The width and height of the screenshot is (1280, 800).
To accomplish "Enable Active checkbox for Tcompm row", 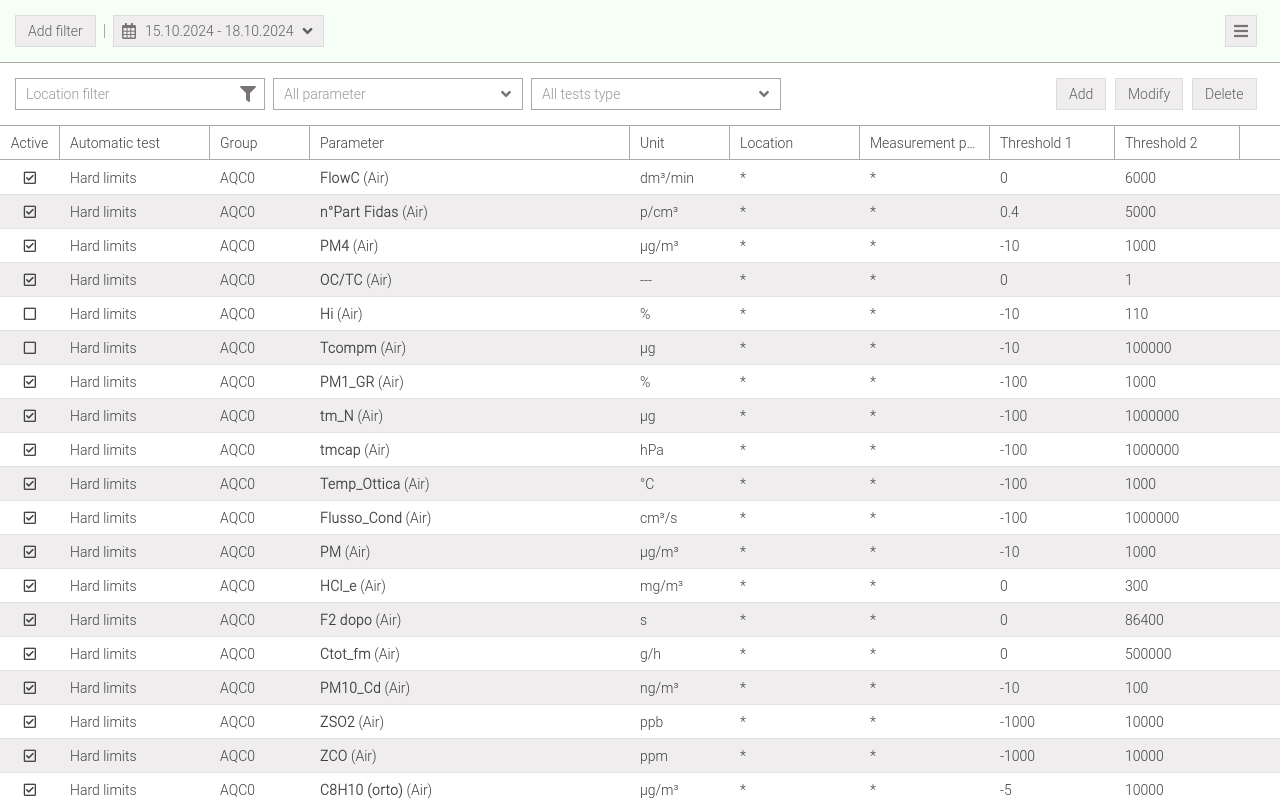I will click(x=30, y=348).
